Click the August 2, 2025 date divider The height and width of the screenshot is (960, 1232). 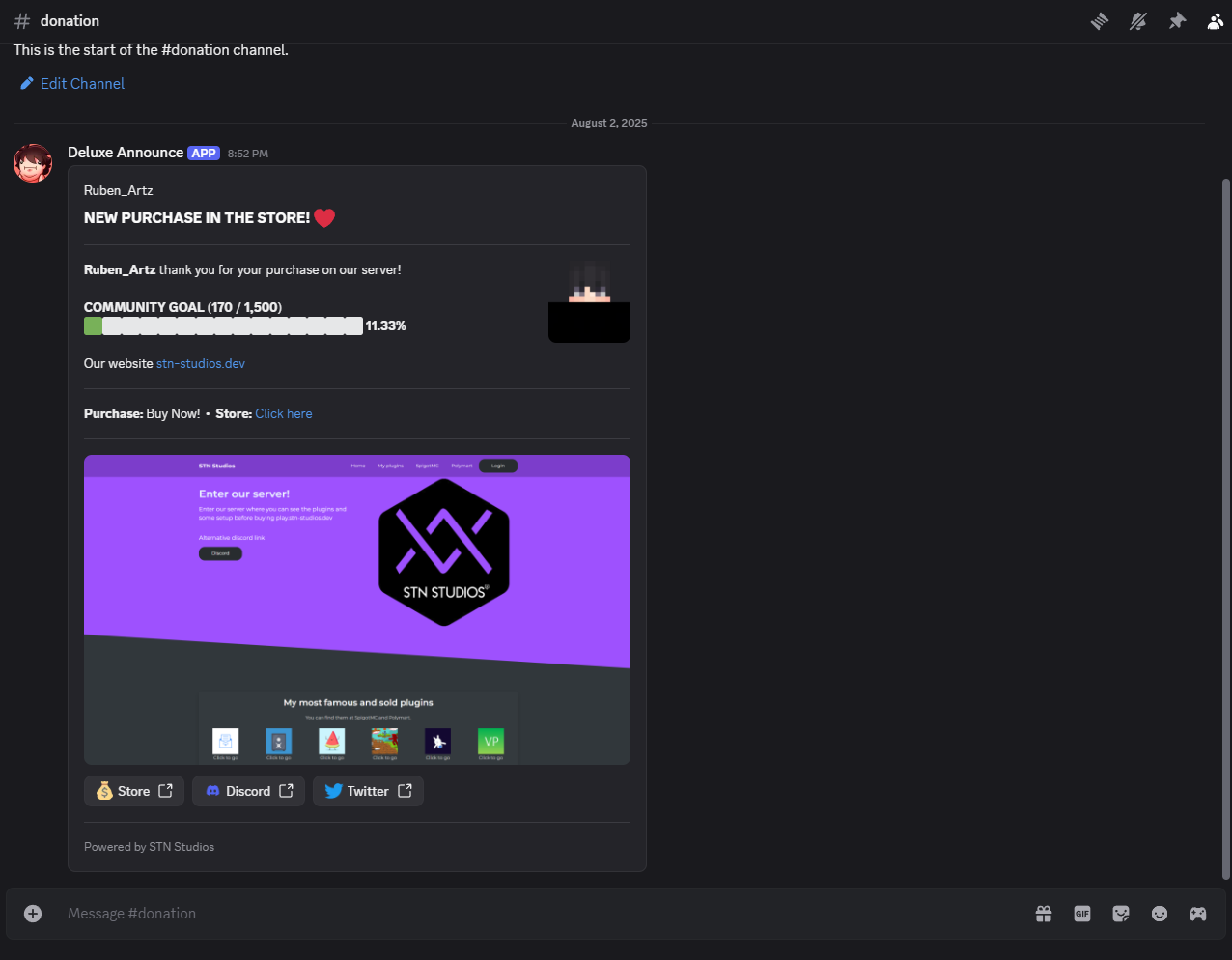point(609,124)
